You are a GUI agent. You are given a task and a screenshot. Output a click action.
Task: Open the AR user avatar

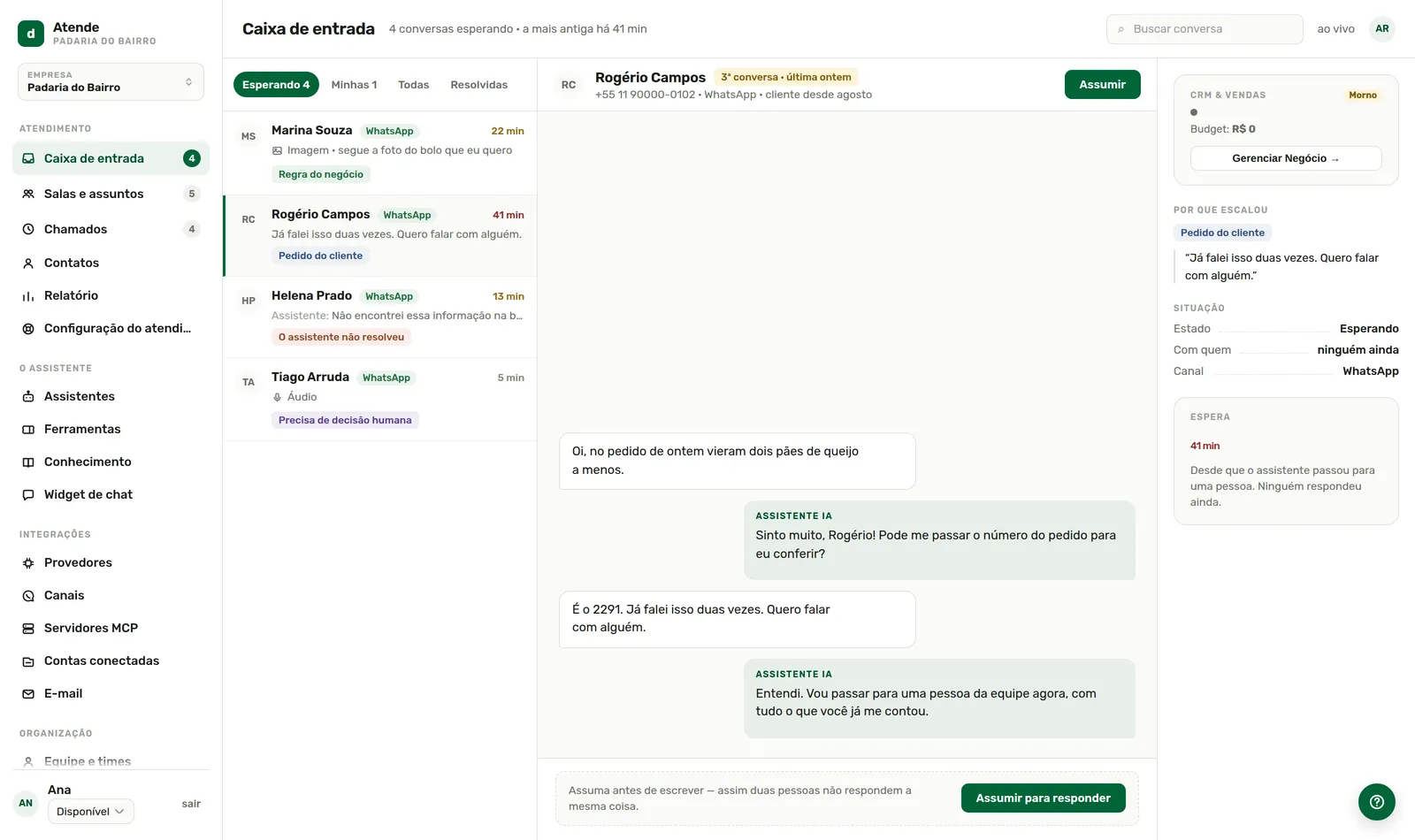click(x=1381, y=29)
